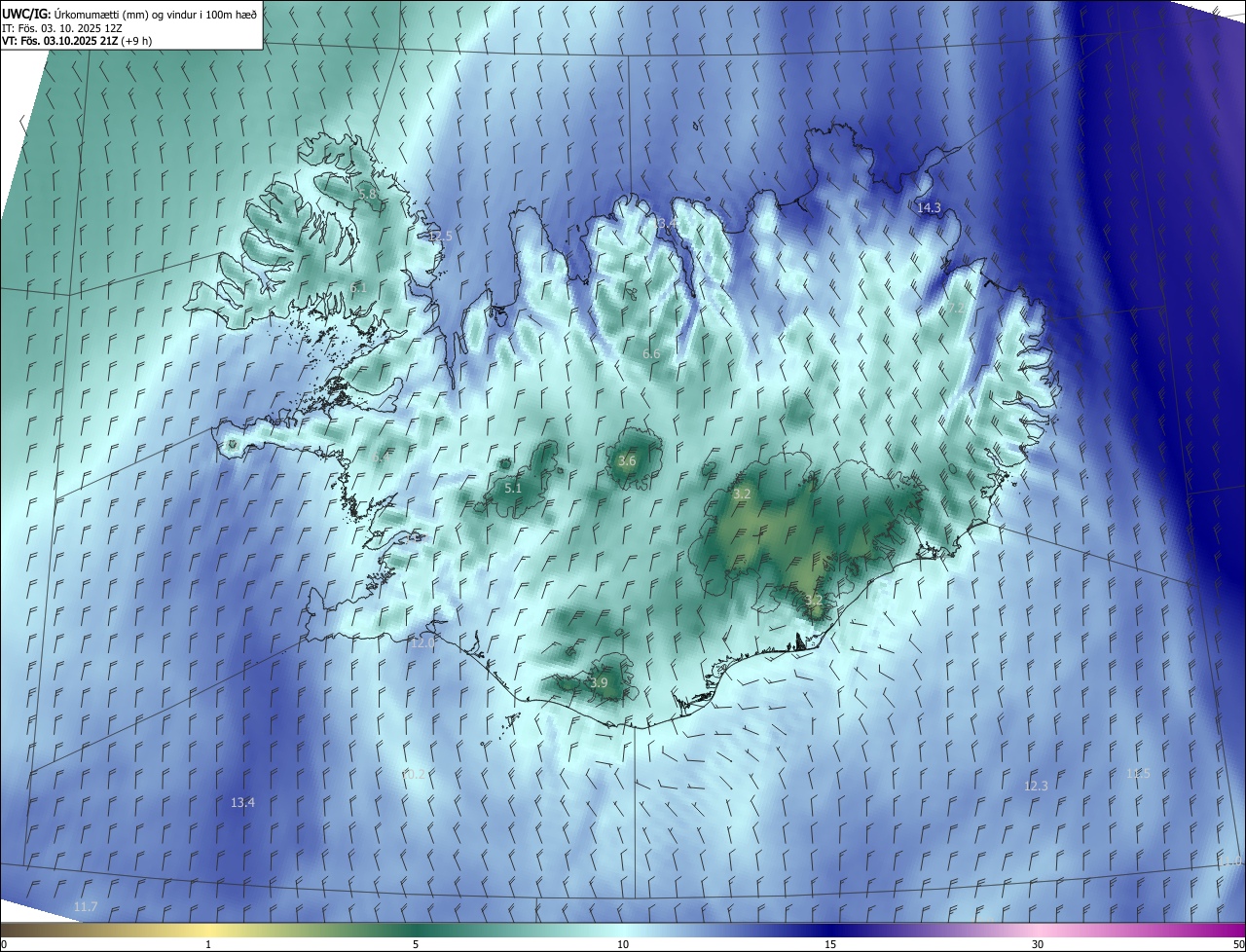This screenshot has width=1246, height=952.
Task: Click the 0 tick on the colorbar
Action: [x=3, y=944]
